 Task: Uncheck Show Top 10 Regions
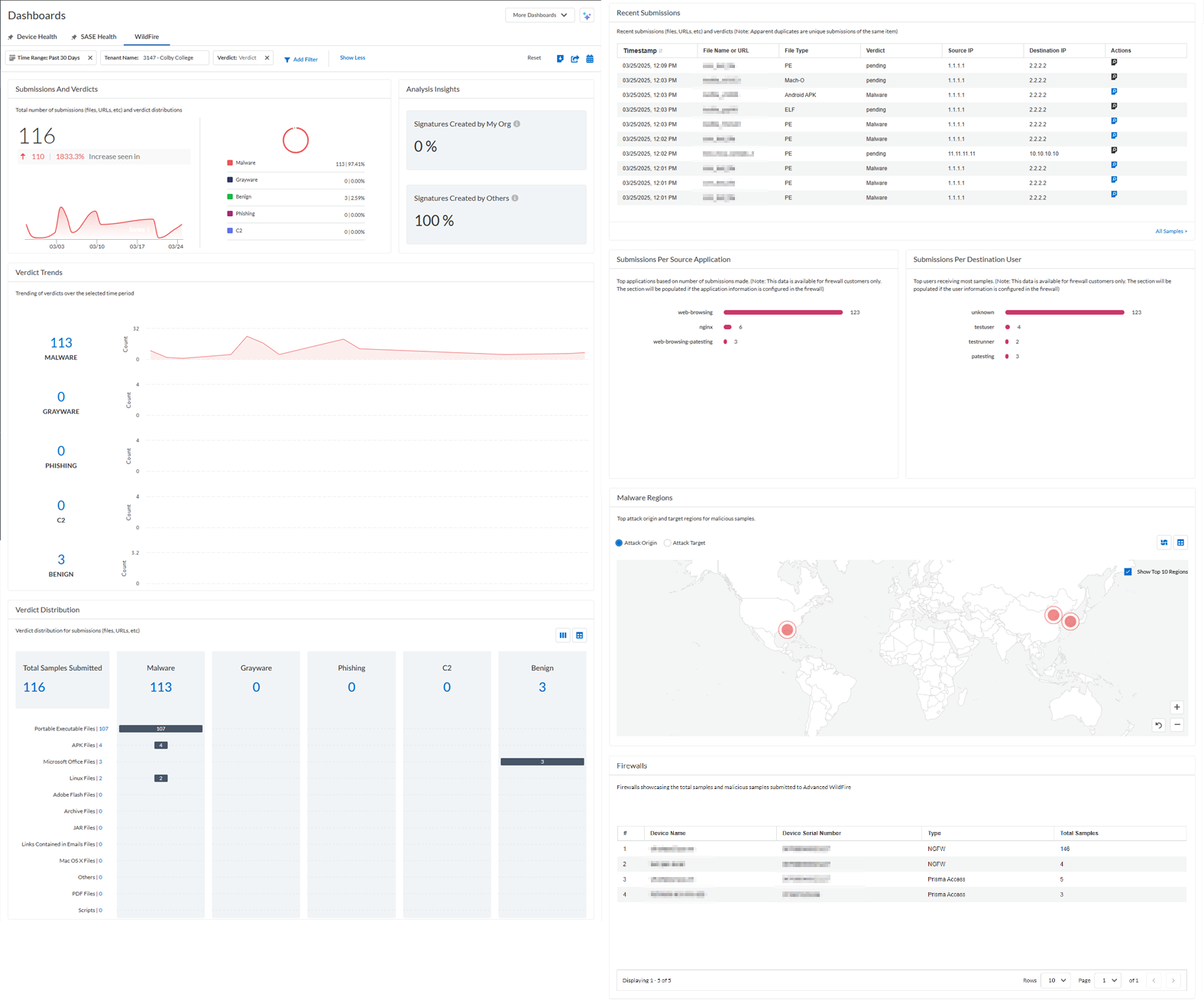[1128, 571]
